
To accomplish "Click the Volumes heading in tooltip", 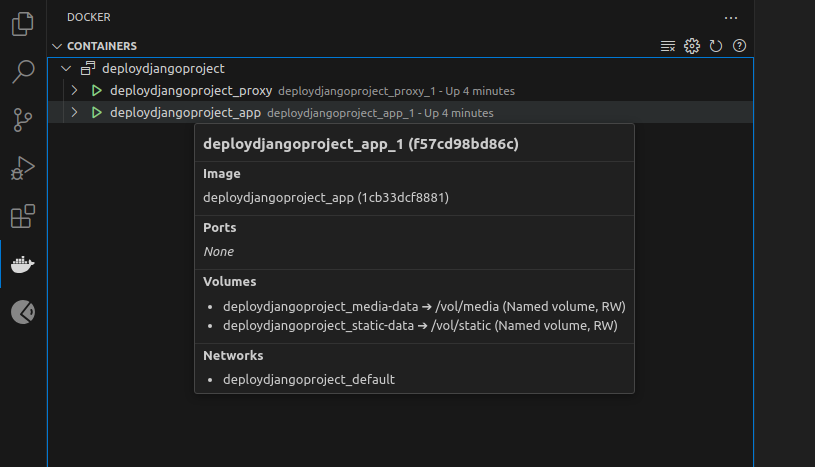I will [x=230, y=281].
